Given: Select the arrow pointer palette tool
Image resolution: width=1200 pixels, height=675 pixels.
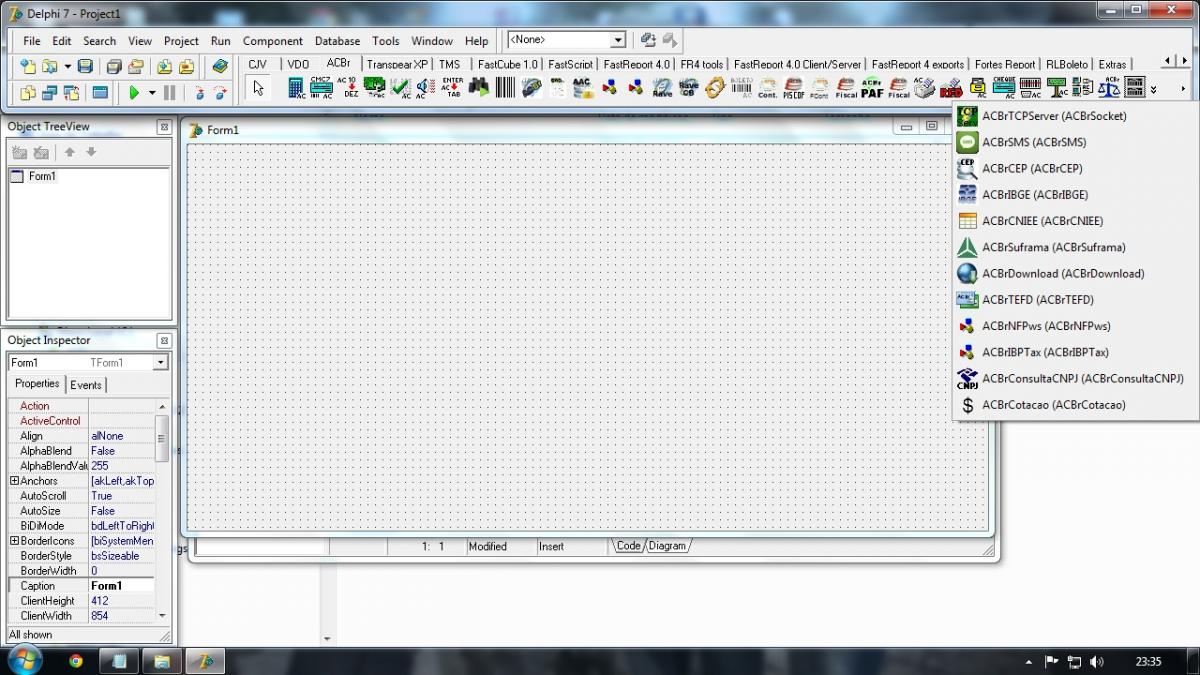Looking at the screenshot, I should click(x=259, y=88).
